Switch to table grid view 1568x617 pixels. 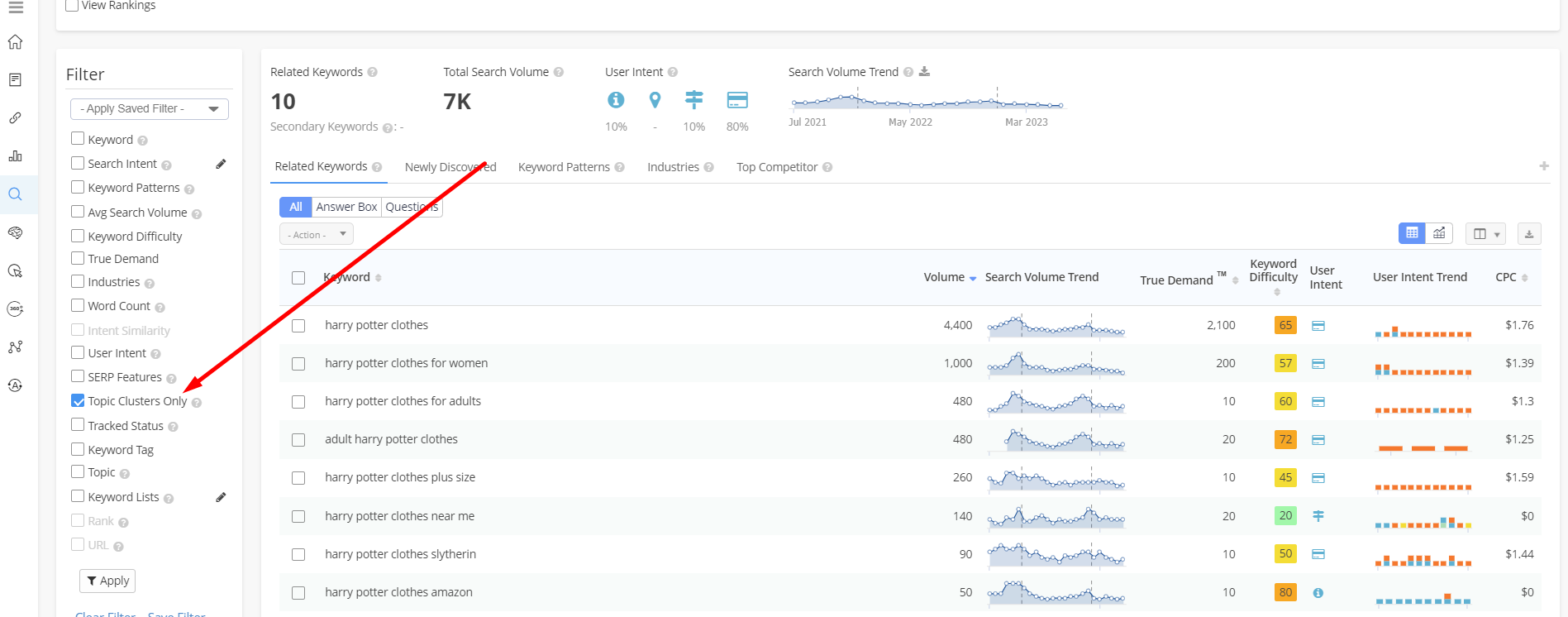(1412, 233)
